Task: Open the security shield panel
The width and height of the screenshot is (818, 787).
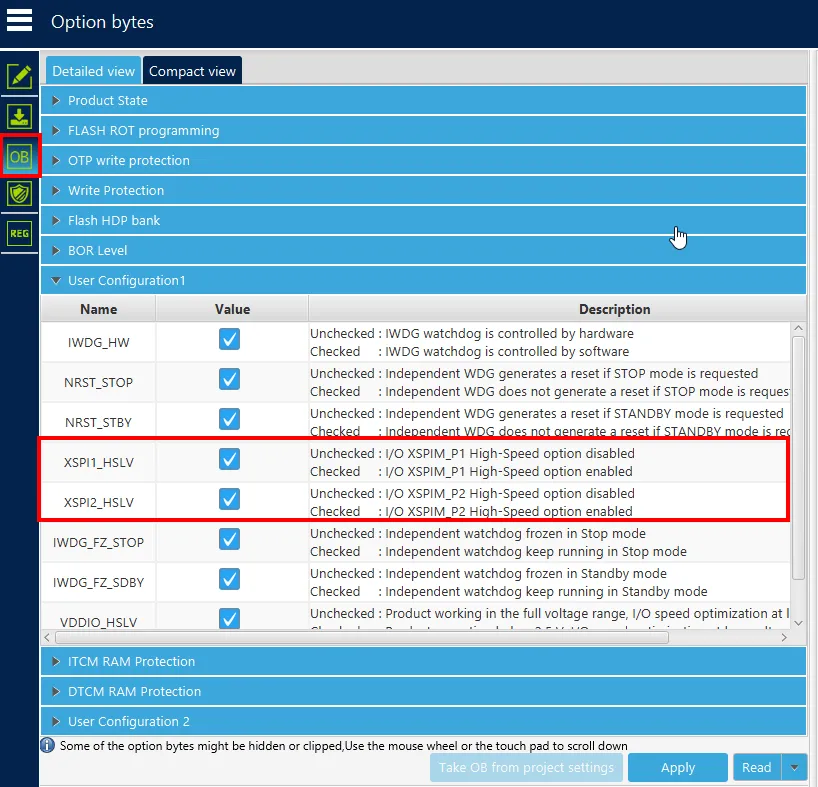Action: pyautogui.click(x=19, y=194)
